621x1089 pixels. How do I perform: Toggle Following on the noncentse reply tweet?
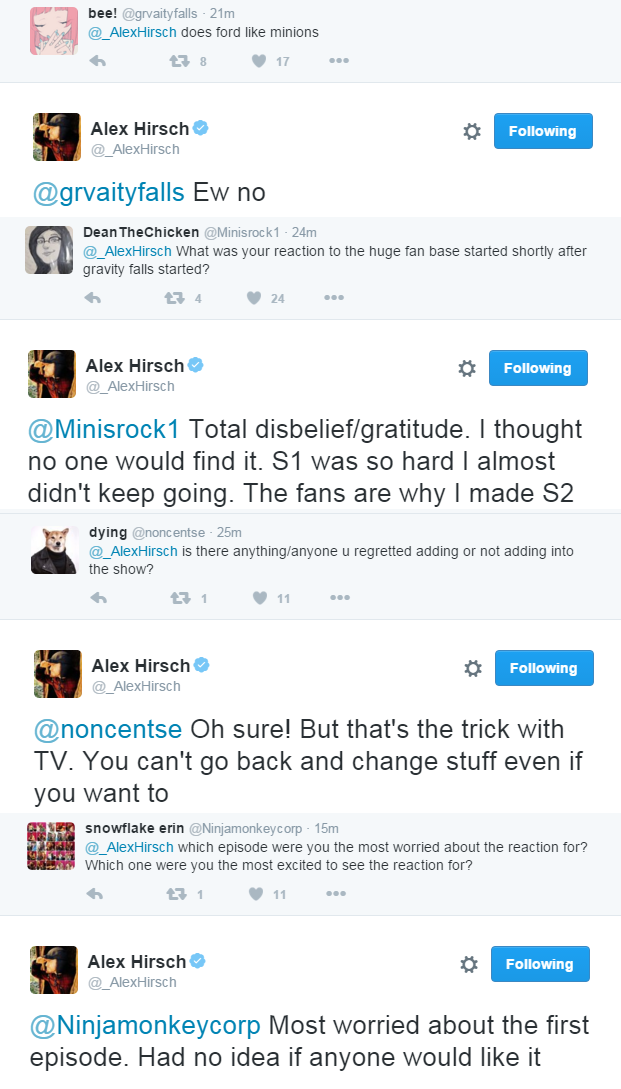click(543, 668)
